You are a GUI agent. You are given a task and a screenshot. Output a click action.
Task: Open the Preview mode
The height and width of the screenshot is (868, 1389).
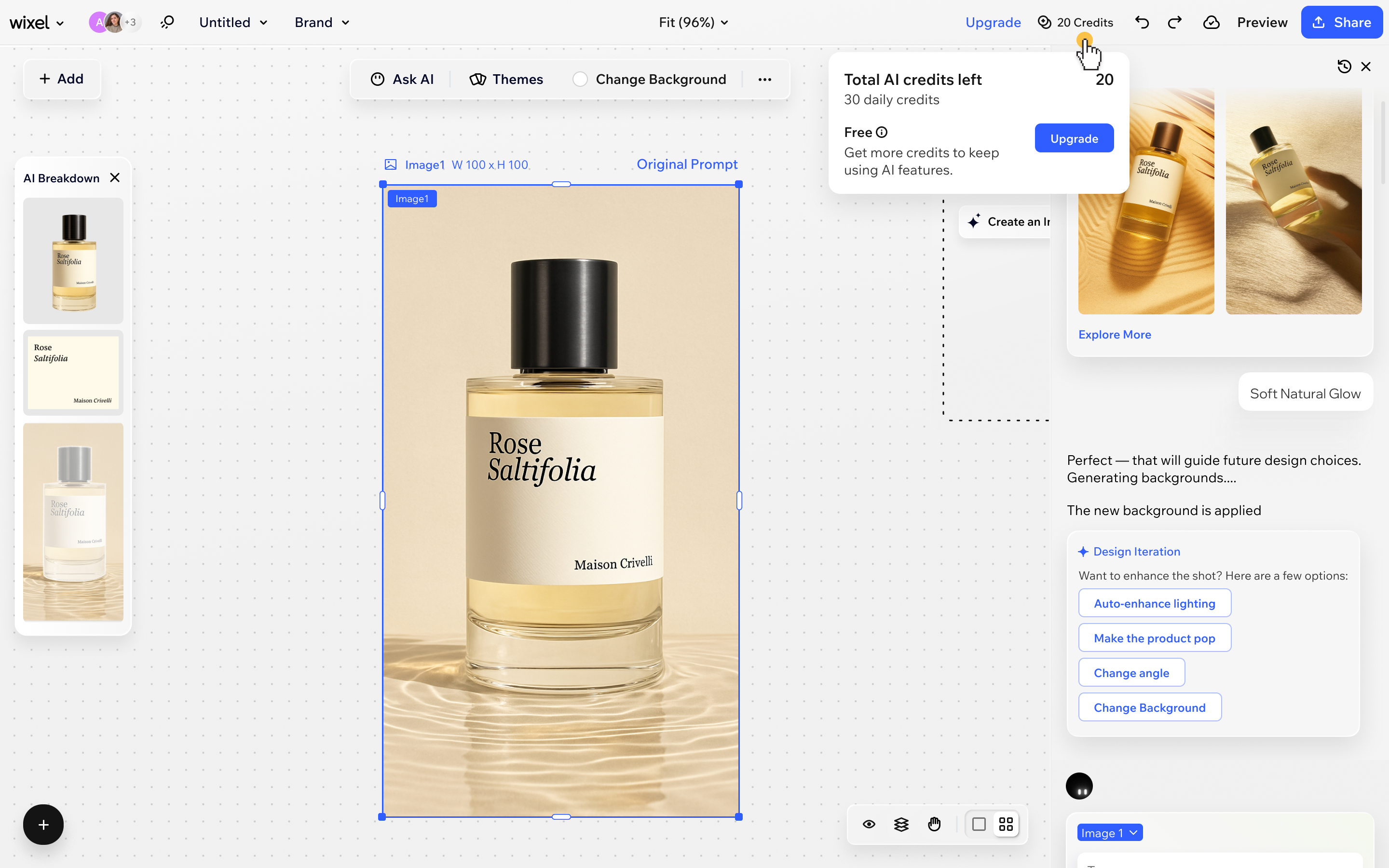pyautogui.click(x=1262, y=22)
